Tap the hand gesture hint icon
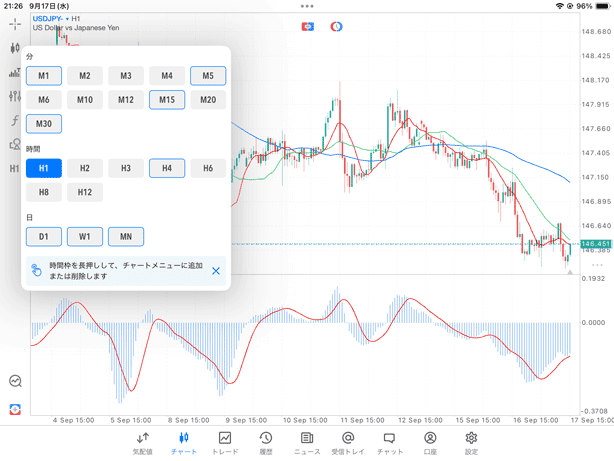The height and width of the screenshot is (461, 614). pos(36,270)
